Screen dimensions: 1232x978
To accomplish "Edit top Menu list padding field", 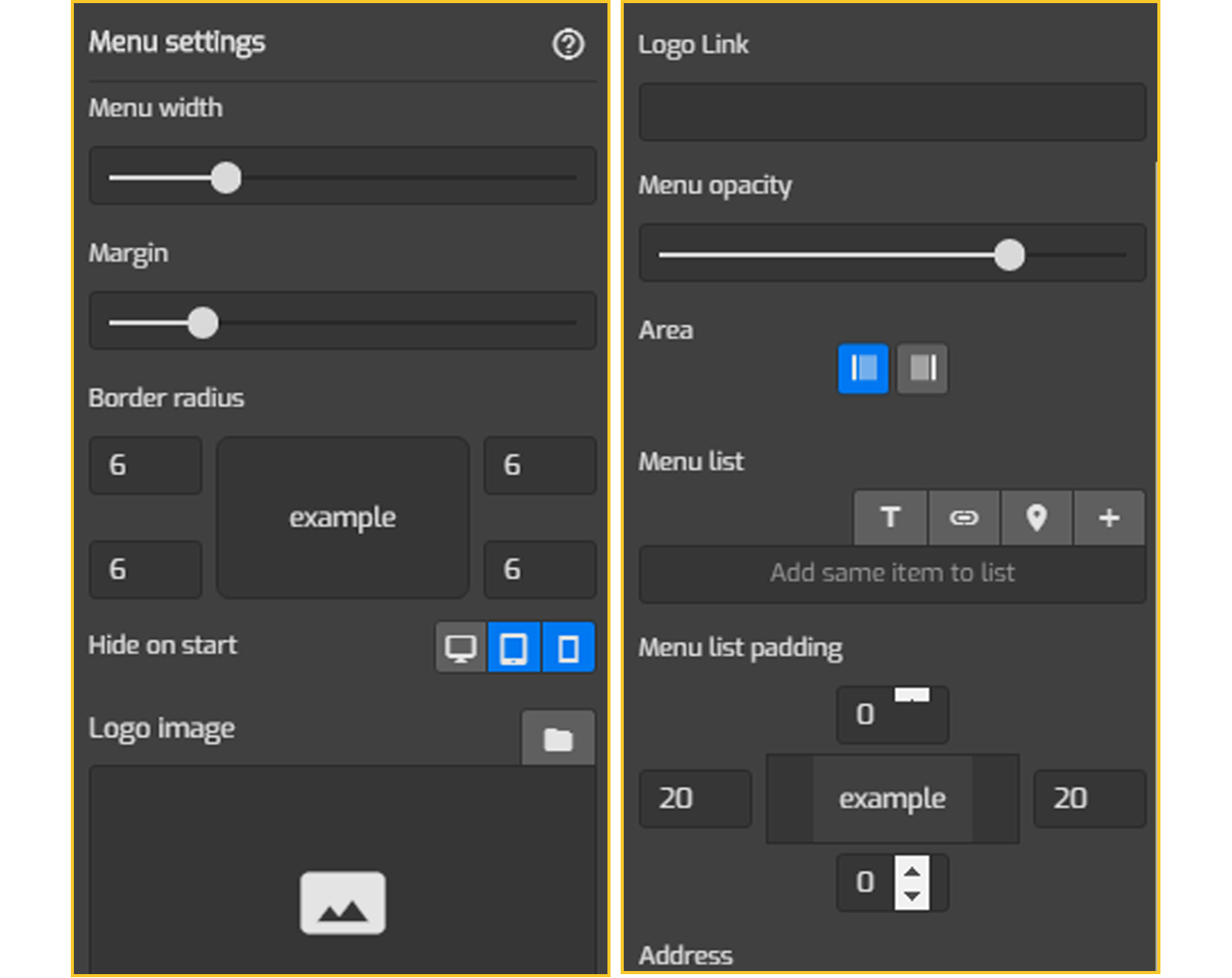I will [x=892, y=714].
